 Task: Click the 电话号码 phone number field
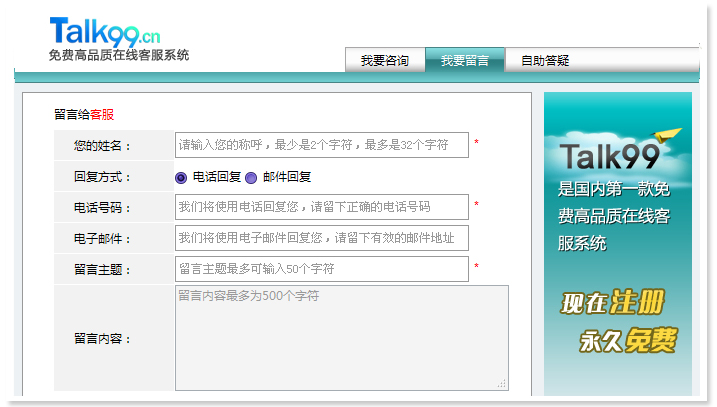[x=322, y=207]
